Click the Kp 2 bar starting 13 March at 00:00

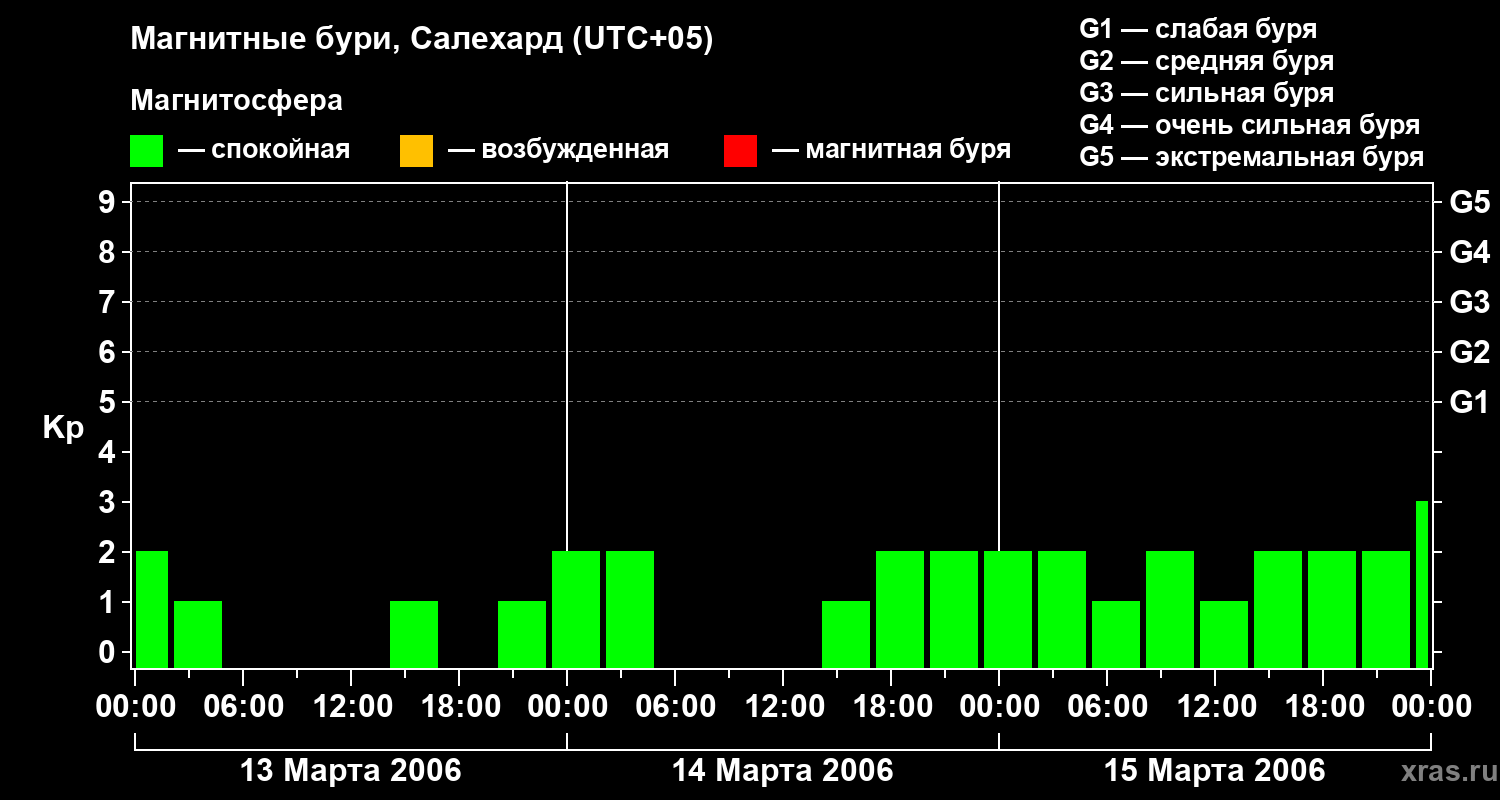pos(152,609)
